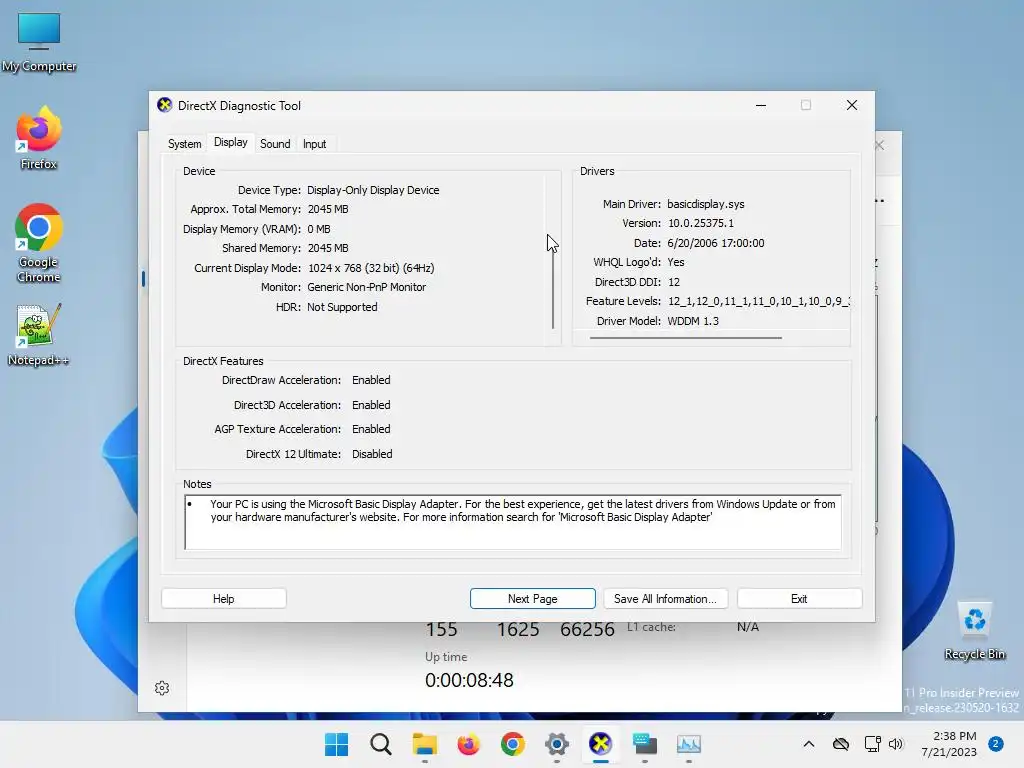The height and width of the screenshot is (768, 1024).
Task: Click the DirectX Diagnostic Tool title icon
Action: pyautogui.click(x=165, y=105)
